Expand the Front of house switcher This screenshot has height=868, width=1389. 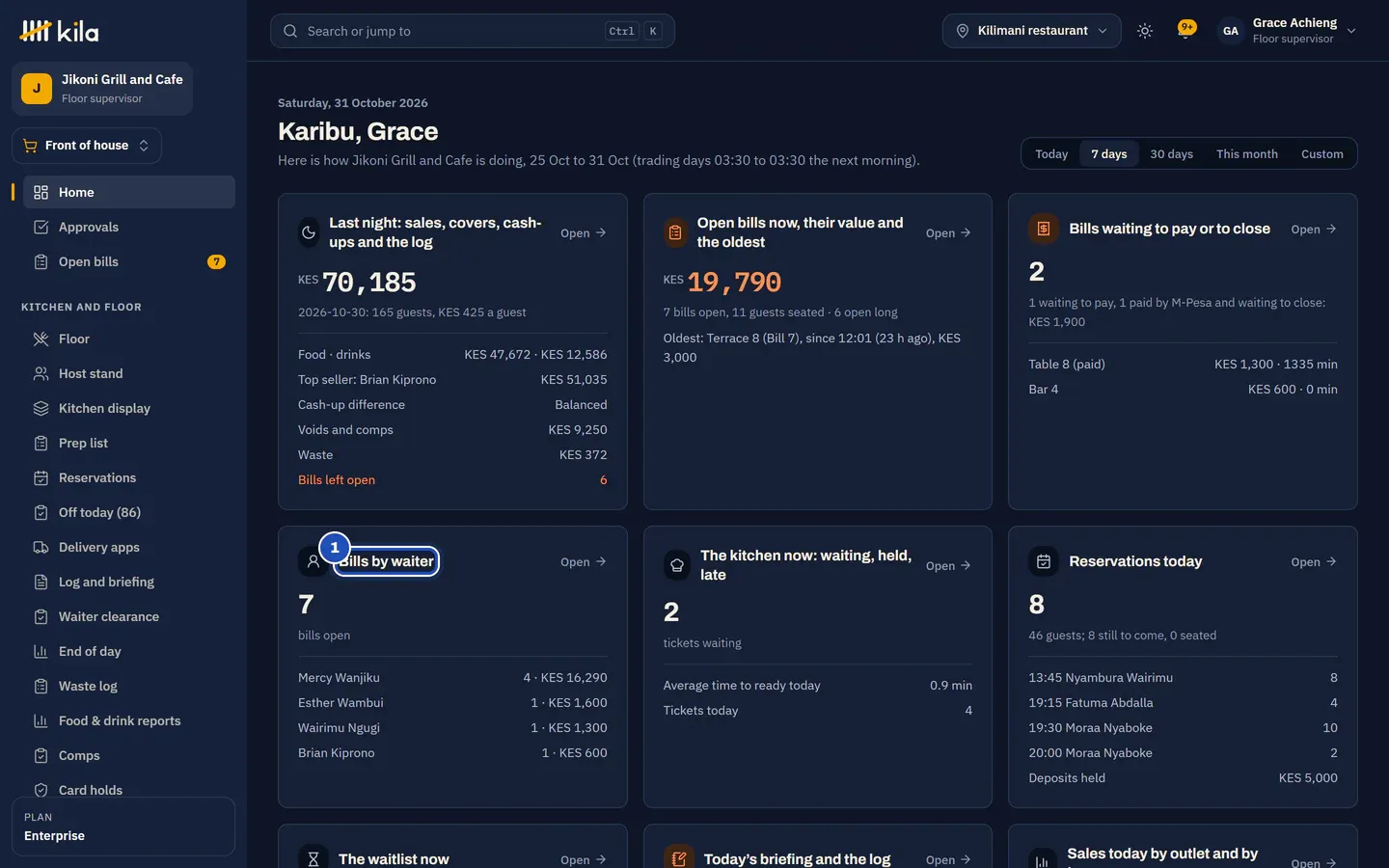tap(87, 146)
